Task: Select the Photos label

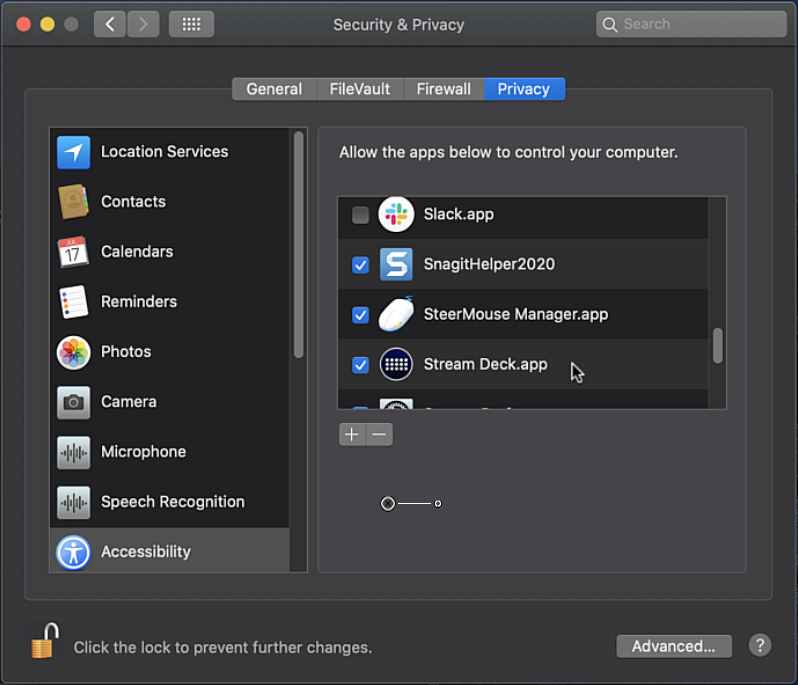Action: click(126, 351)
